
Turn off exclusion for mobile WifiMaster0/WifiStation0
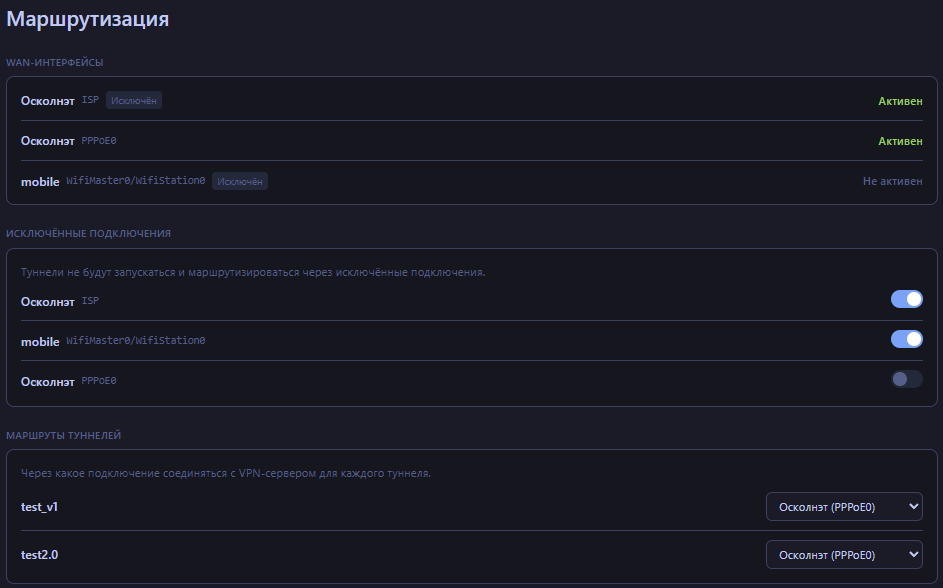906,339
